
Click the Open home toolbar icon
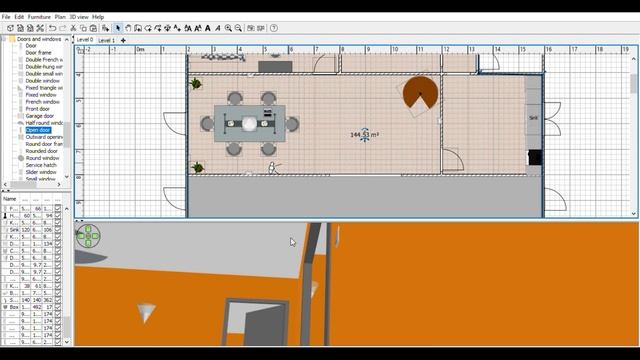click(x=20, y=28)
